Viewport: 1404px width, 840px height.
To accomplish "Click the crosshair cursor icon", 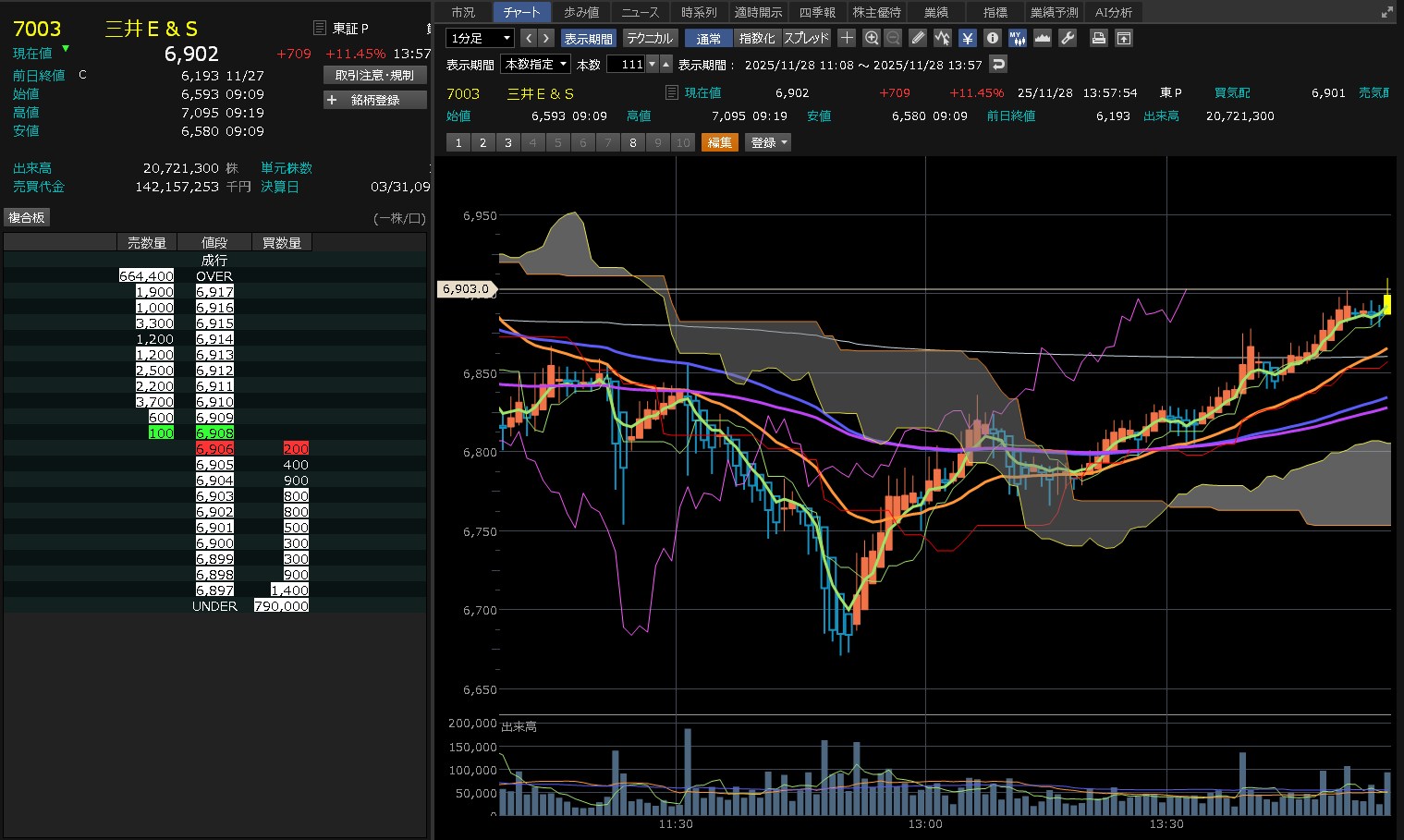I will [847, 38].
